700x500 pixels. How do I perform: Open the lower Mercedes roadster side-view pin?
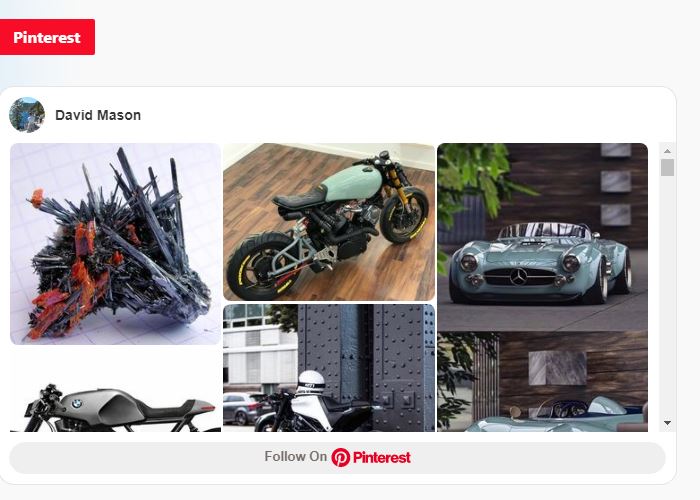542,382
